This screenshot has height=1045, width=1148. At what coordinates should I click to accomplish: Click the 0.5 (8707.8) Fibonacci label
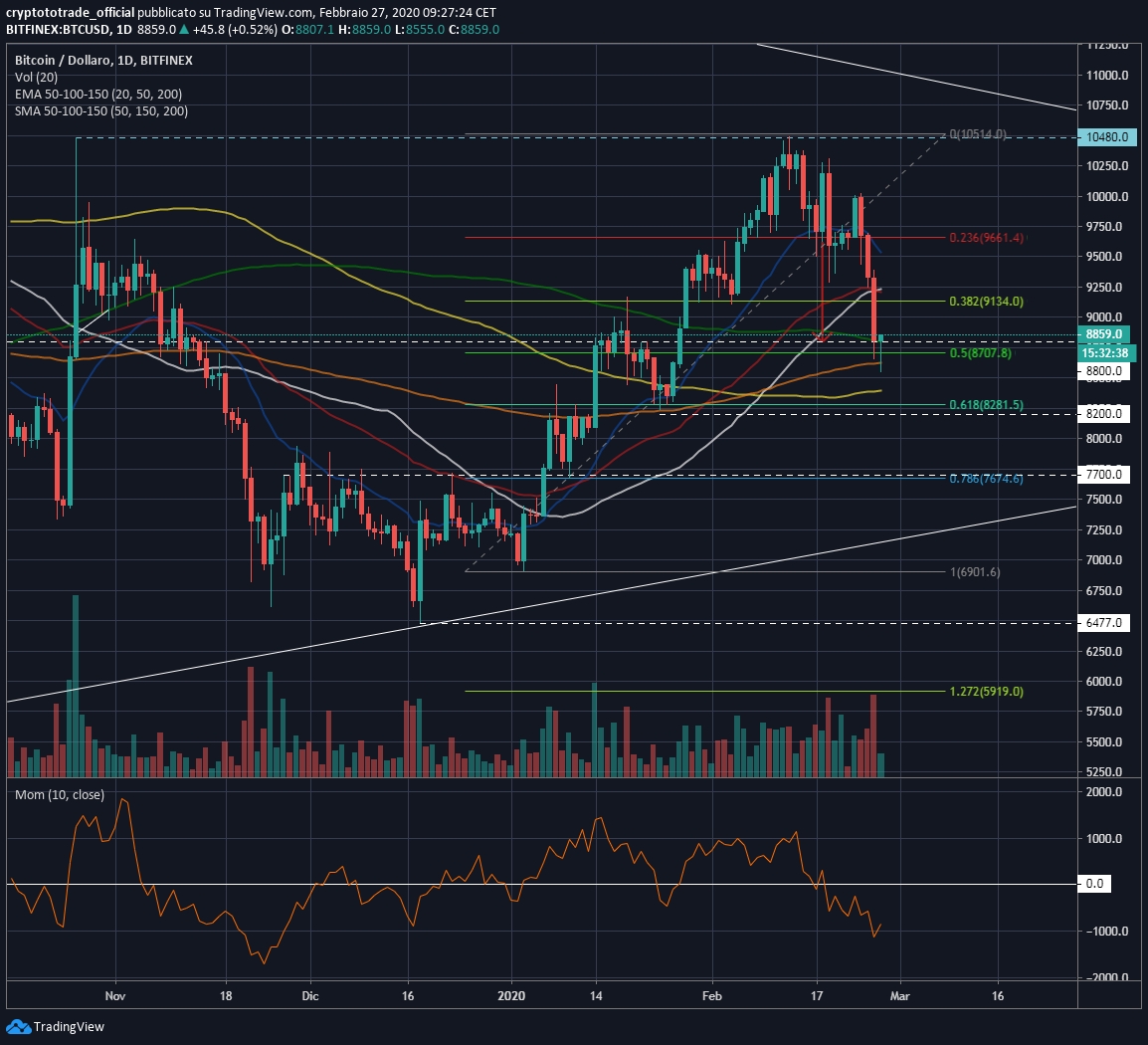pyautogui.click(x=979, y=354)
